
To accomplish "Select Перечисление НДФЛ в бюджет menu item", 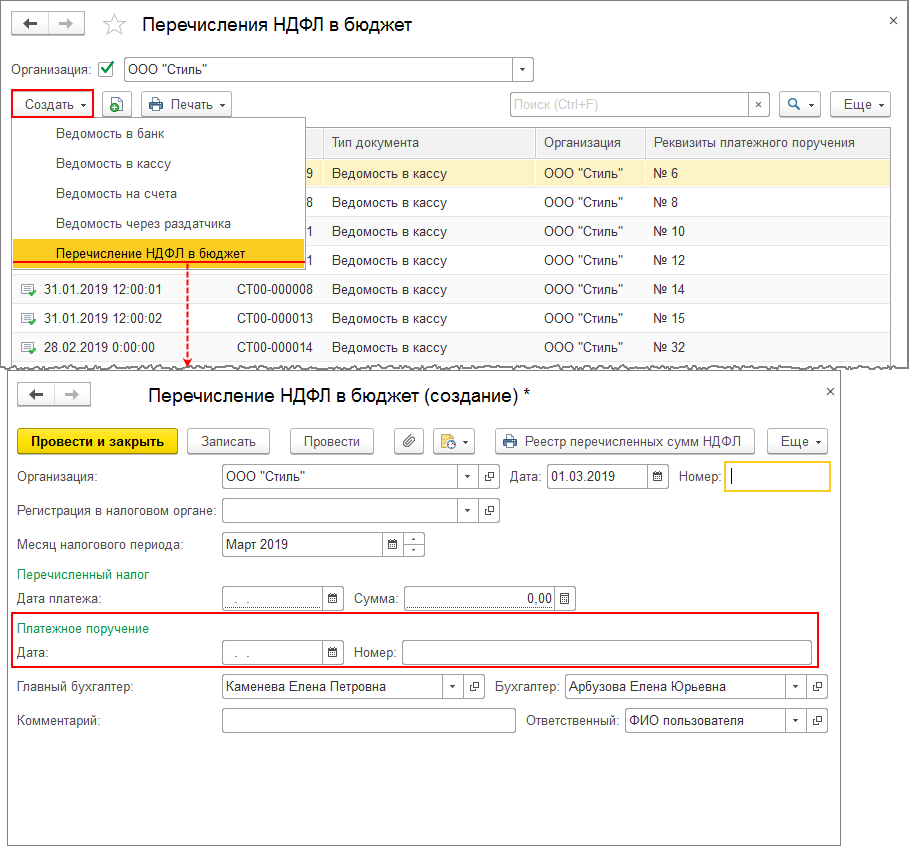I will [150, 253].
